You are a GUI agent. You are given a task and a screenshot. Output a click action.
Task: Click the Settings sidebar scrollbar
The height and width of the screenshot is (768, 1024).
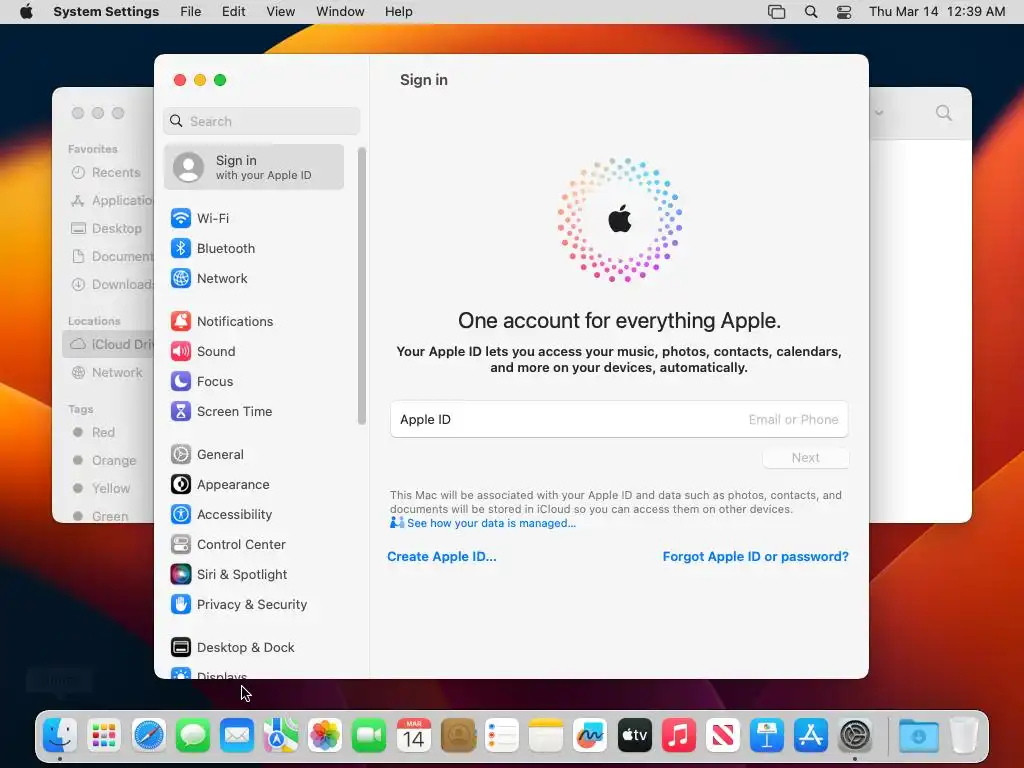362,286
